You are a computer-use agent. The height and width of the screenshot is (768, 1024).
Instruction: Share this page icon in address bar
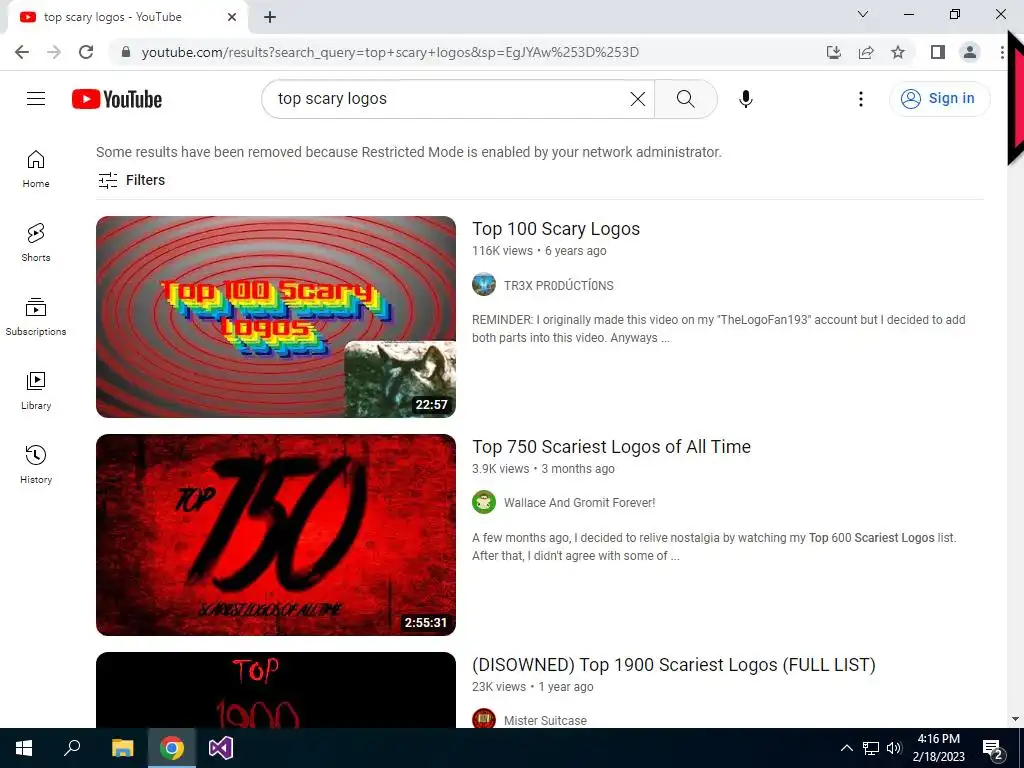click(x=866, y=52)
